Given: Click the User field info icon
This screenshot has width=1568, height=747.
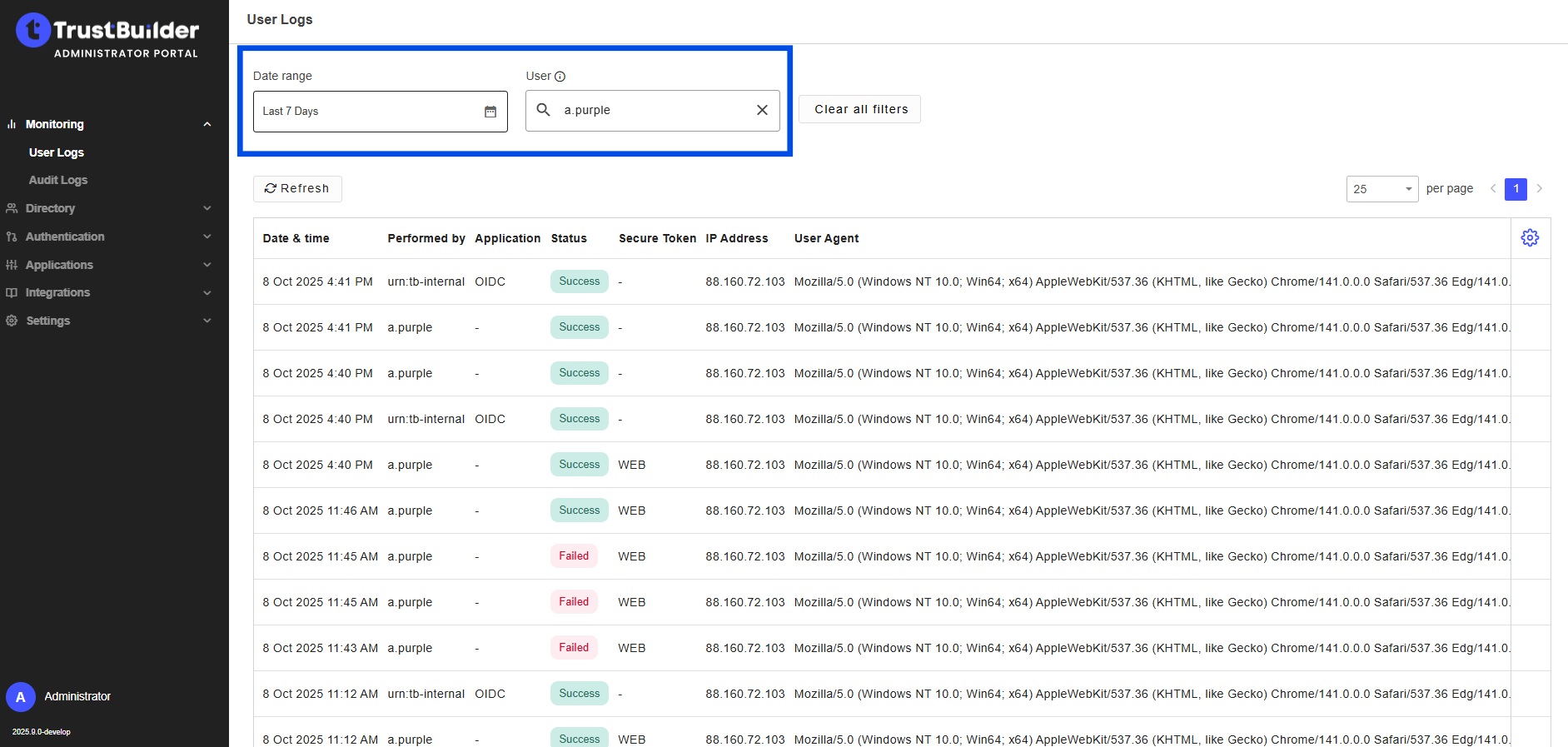Looking at the screenshot, I should click(560, 77).
